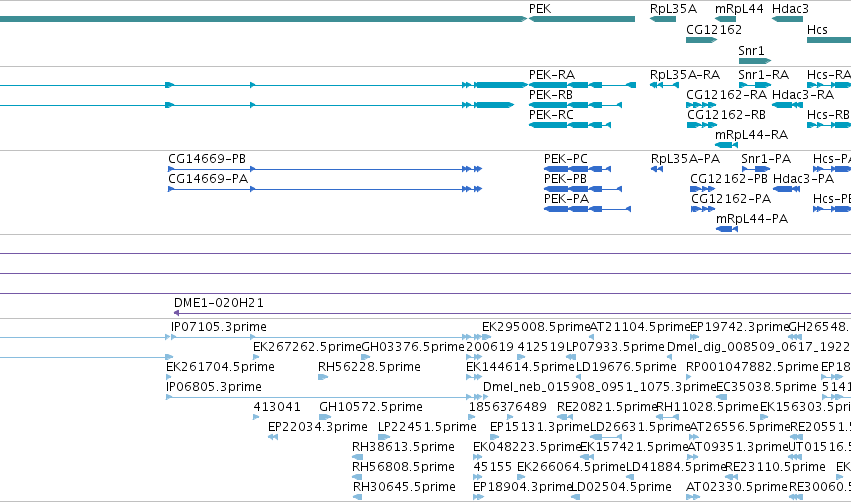
Task: Select the RH11028.5prime EST label
Action: (707, 407)
